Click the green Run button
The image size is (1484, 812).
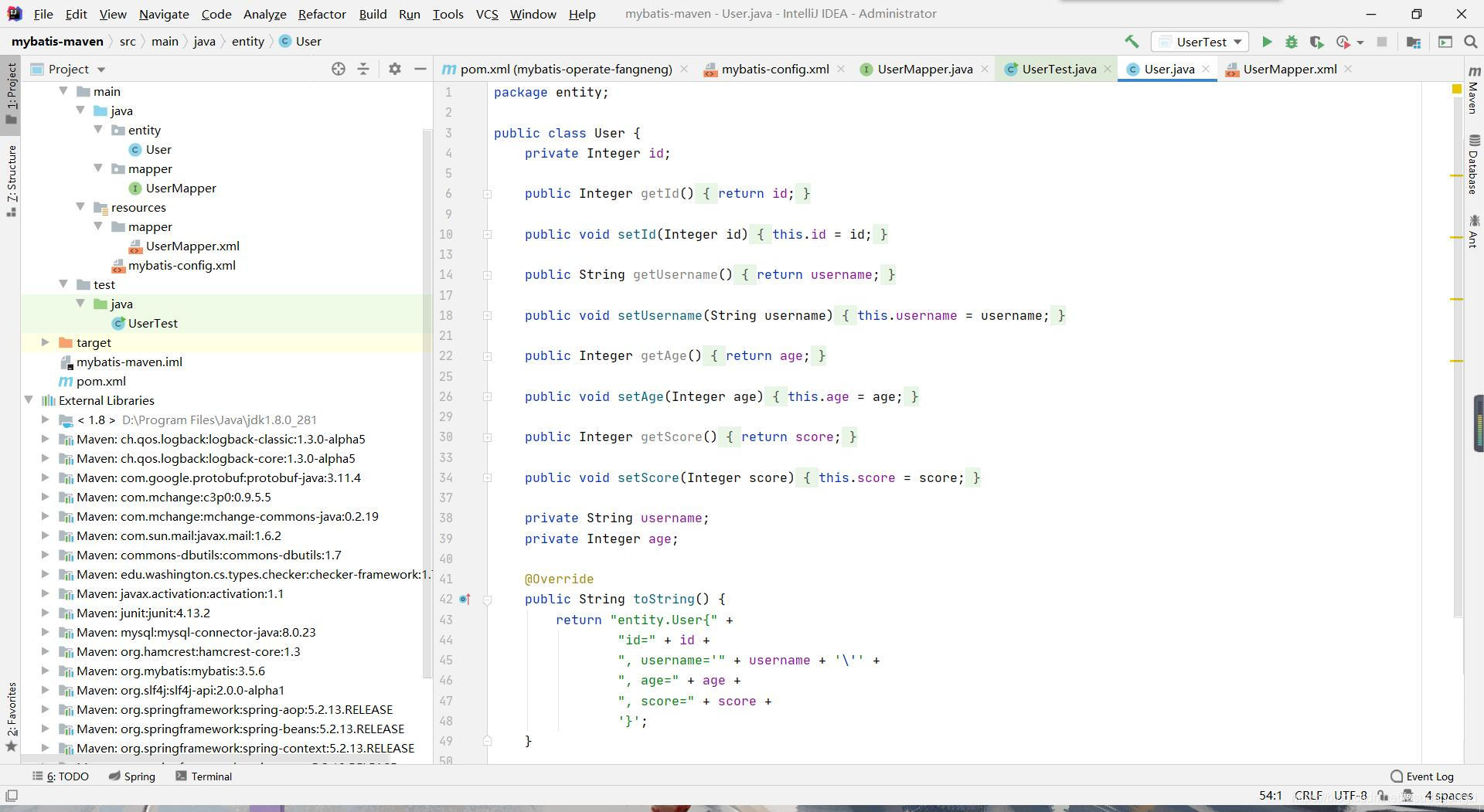point(1267,42)
